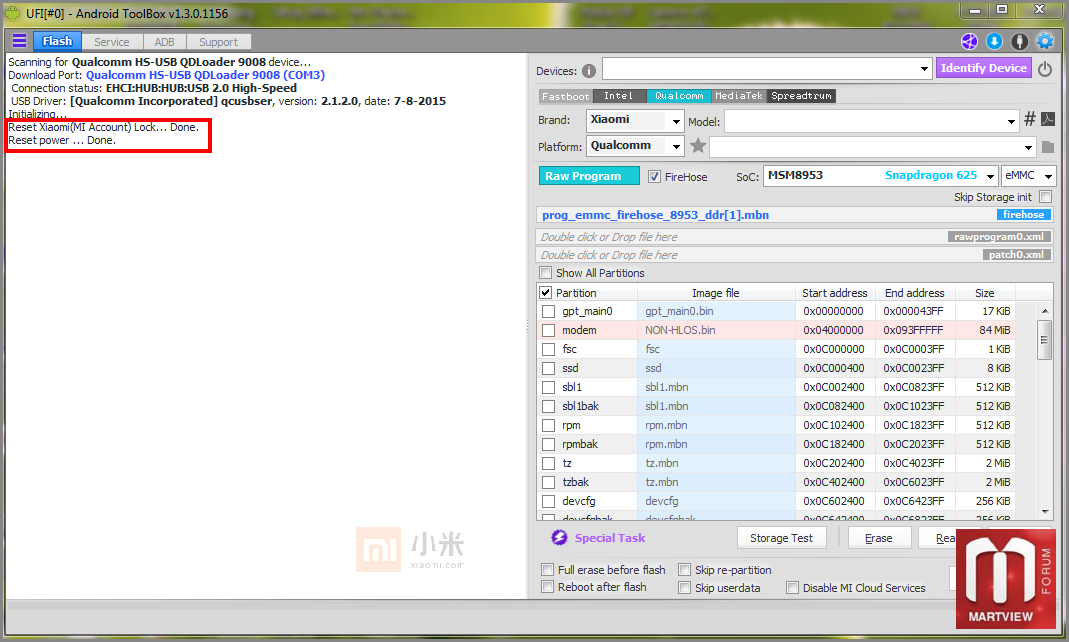Click the rawprogram0.xml file drop field

point(794,236)
